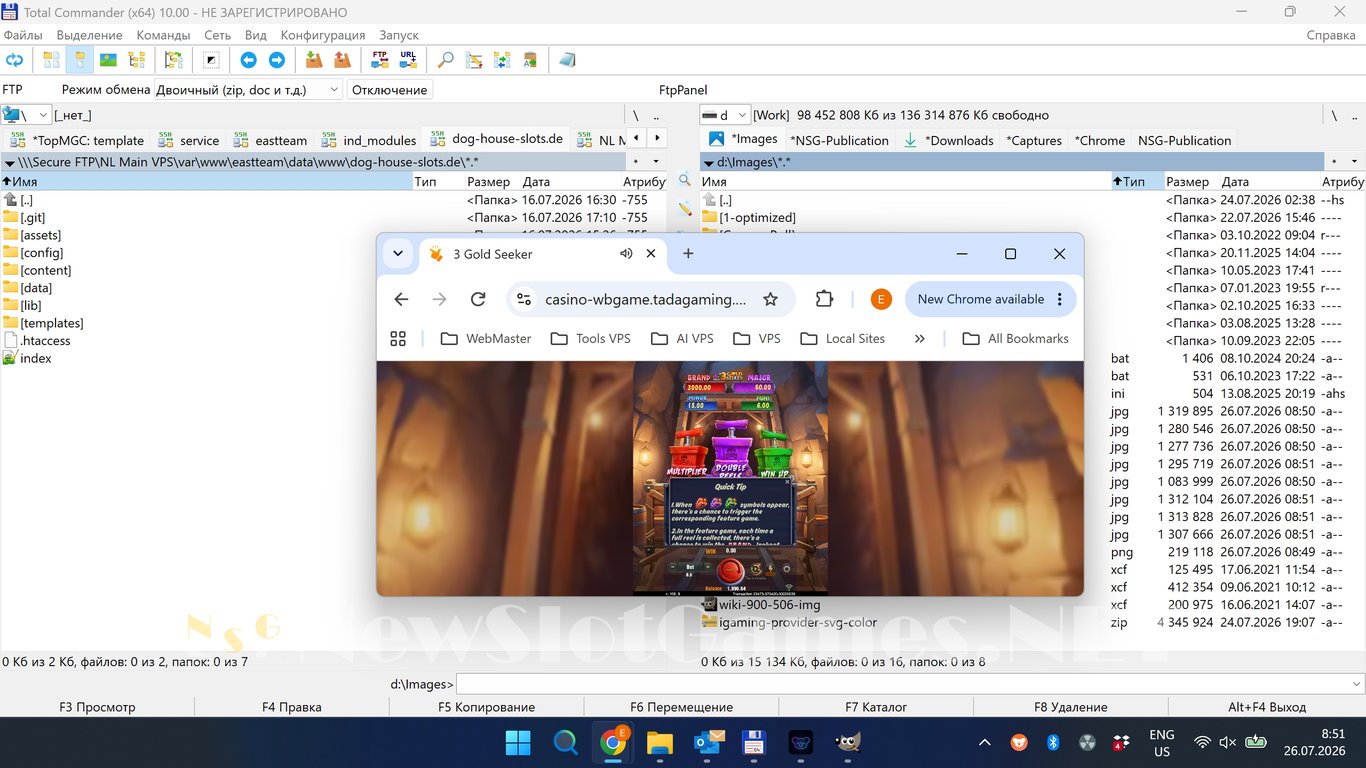The height and width of the screenshot is (768, 1366).
Task: Click the Chrome address bar URL
Action: (x=646, y=299)
